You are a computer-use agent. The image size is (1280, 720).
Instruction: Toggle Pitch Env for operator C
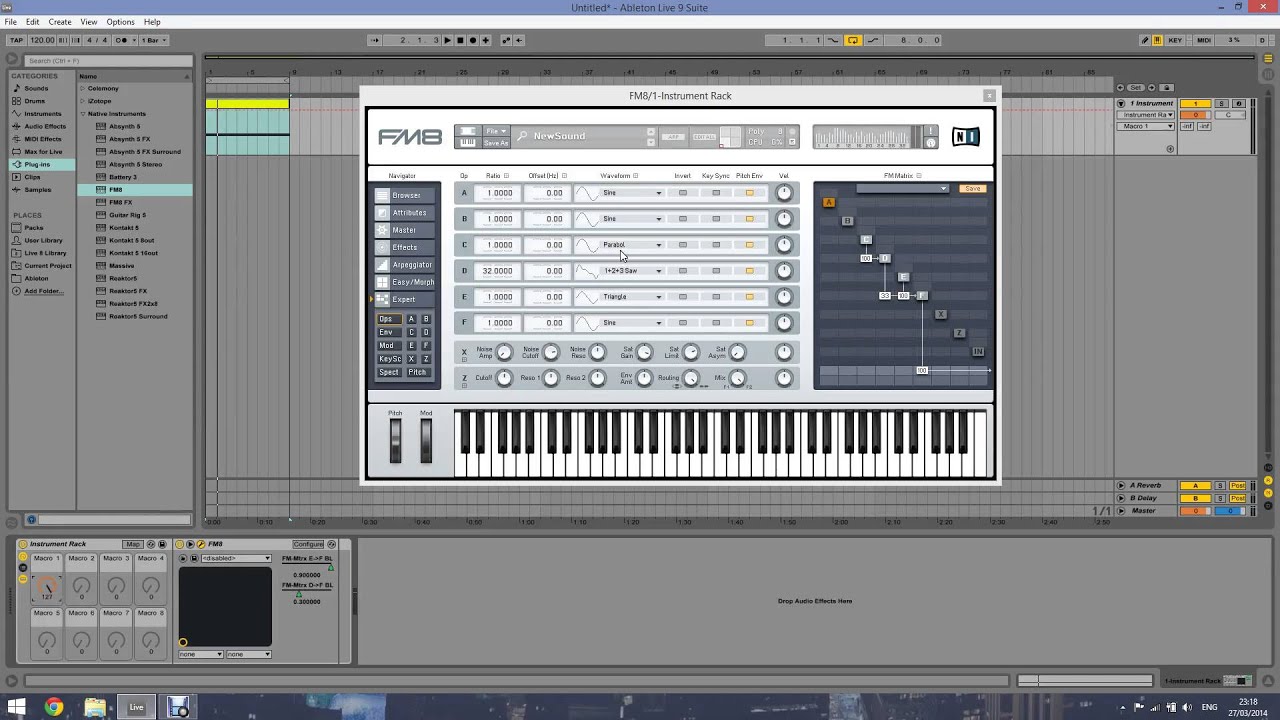[x=749, y=245]
